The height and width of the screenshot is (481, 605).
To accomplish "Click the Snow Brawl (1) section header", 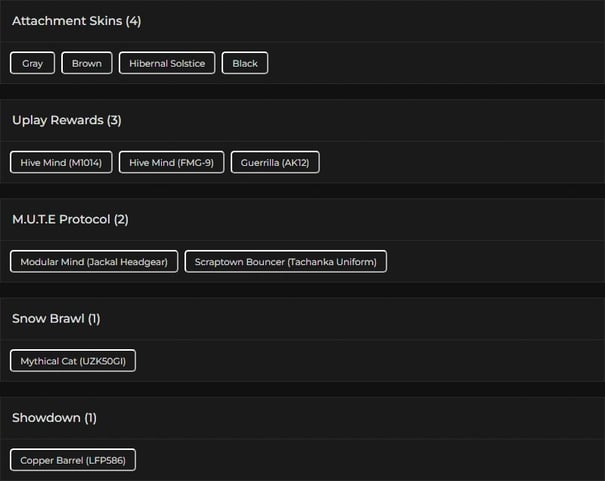I will (57, 318).
